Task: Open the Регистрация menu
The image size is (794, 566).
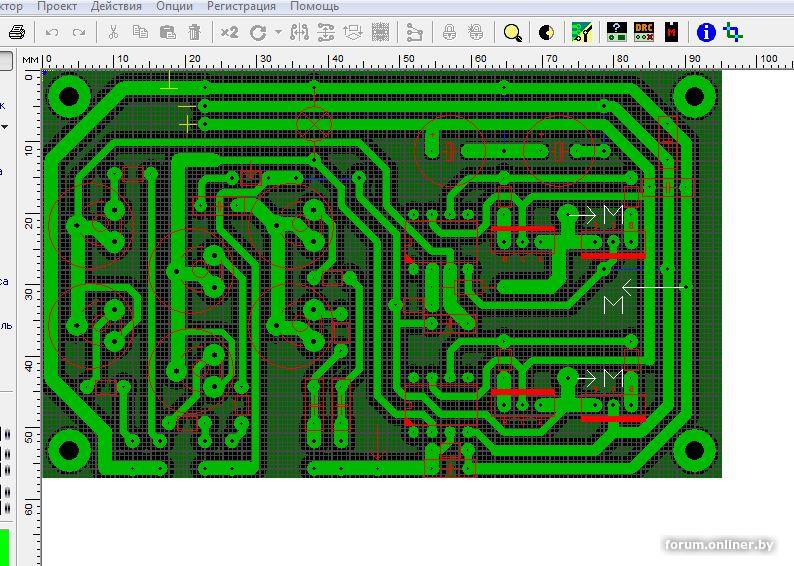Action: click(241, 7)
